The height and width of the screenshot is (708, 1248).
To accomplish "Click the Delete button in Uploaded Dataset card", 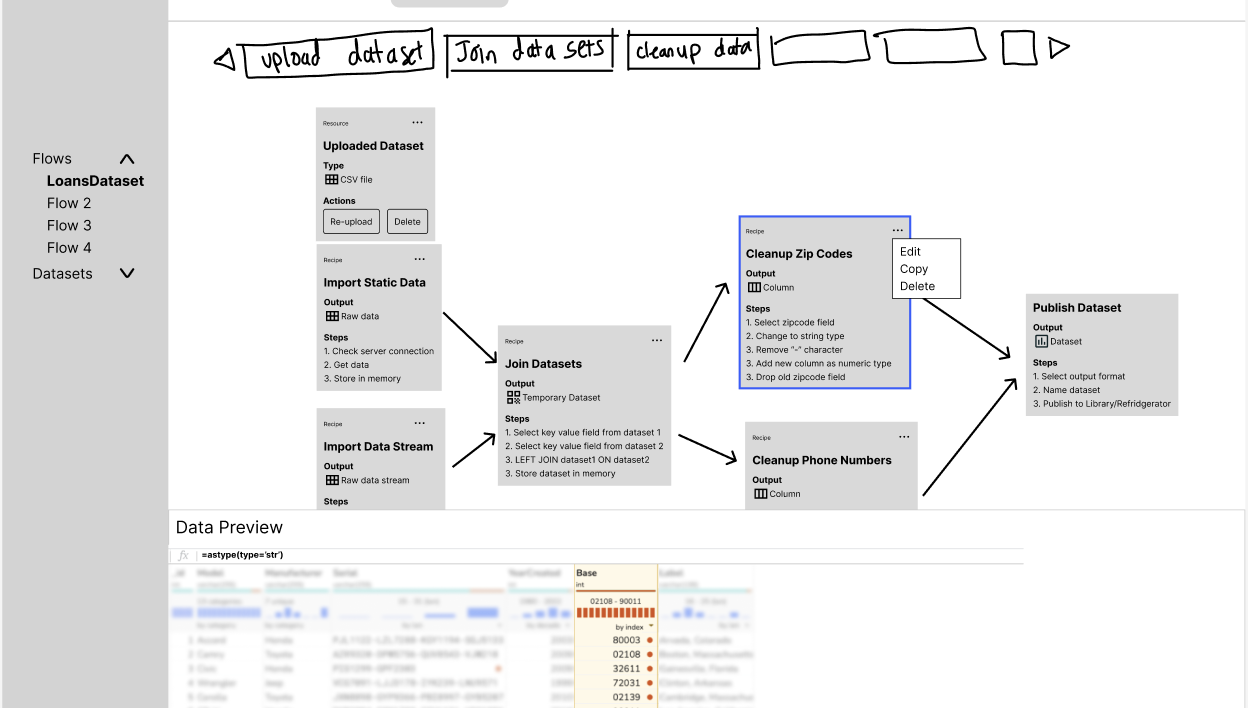I will [407, 221].
